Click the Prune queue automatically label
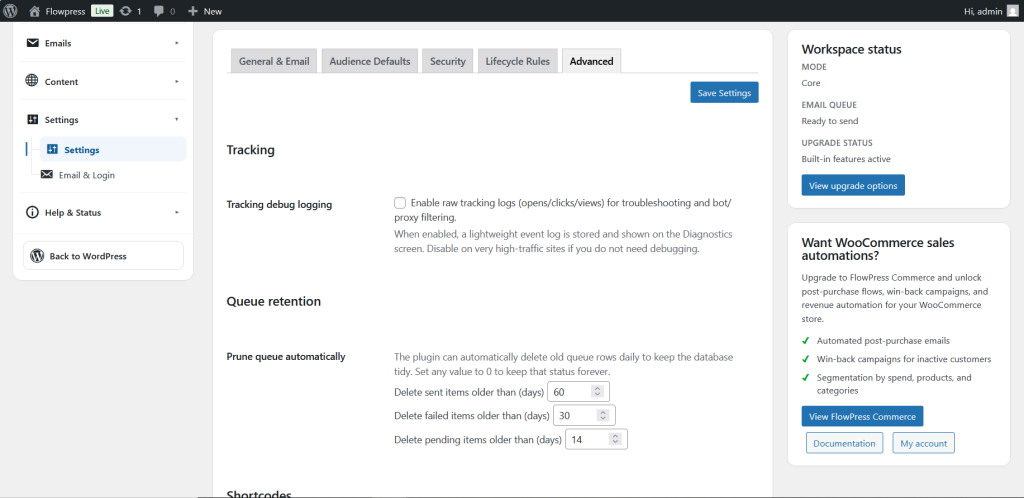Screen dimensions: 1024x498 (x=286, y=356)
